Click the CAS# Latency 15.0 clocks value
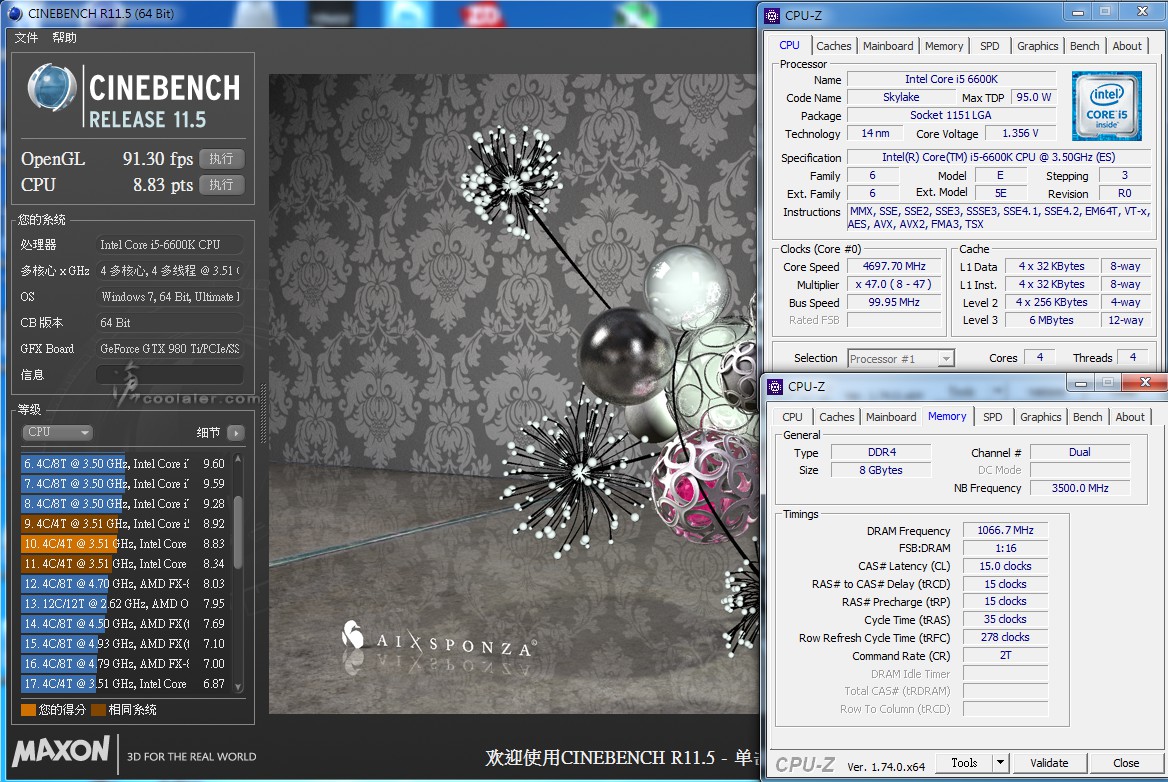 (1005, 566)
